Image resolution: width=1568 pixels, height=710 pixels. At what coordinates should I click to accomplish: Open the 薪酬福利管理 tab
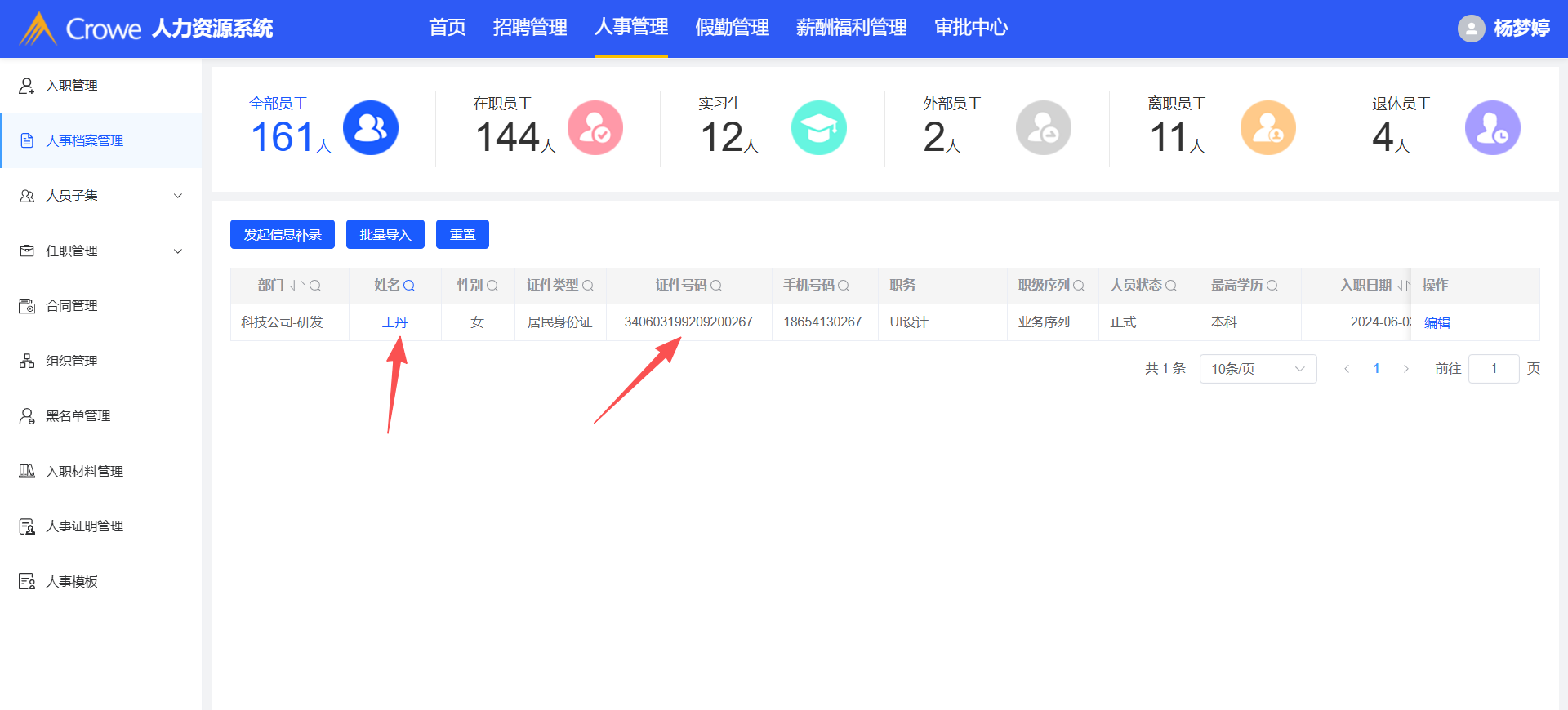(x=852, y=28)
